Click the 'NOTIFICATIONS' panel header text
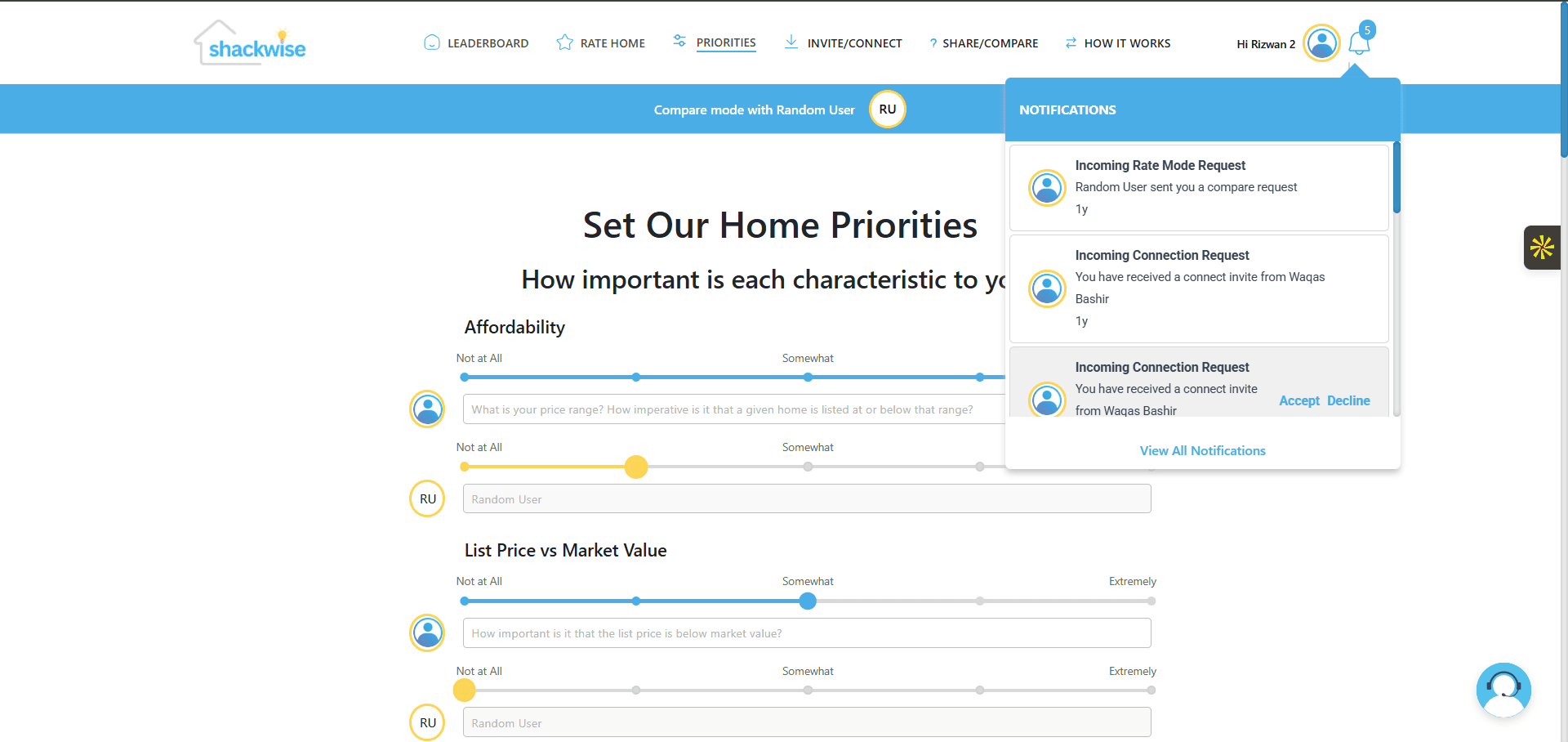 coord(1067,110)
